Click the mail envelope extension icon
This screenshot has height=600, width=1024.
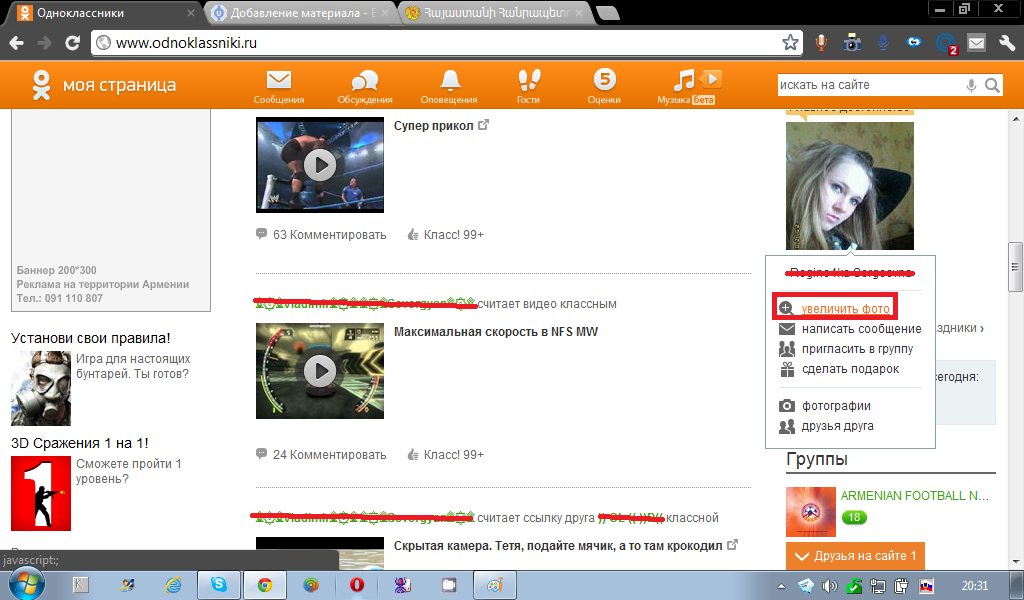(x=976, y=43)
